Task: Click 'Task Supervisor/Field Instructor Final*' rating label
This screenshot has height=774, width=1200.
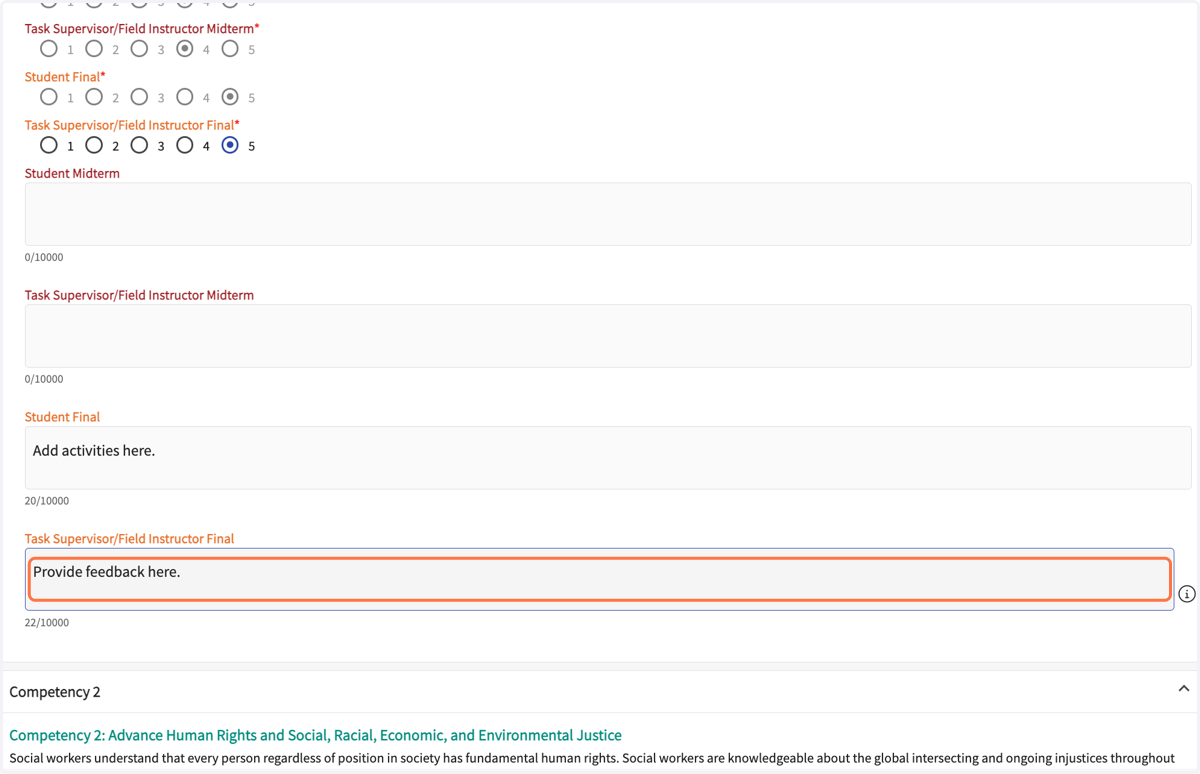Action: pyautogui.click(x=132, y=125)
